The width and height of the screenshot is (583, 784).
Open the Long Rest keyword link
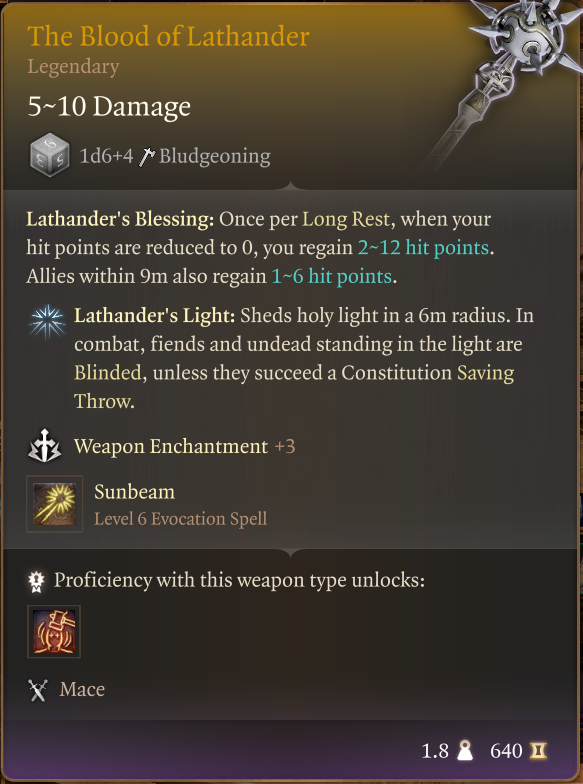(x=346, y=220)
